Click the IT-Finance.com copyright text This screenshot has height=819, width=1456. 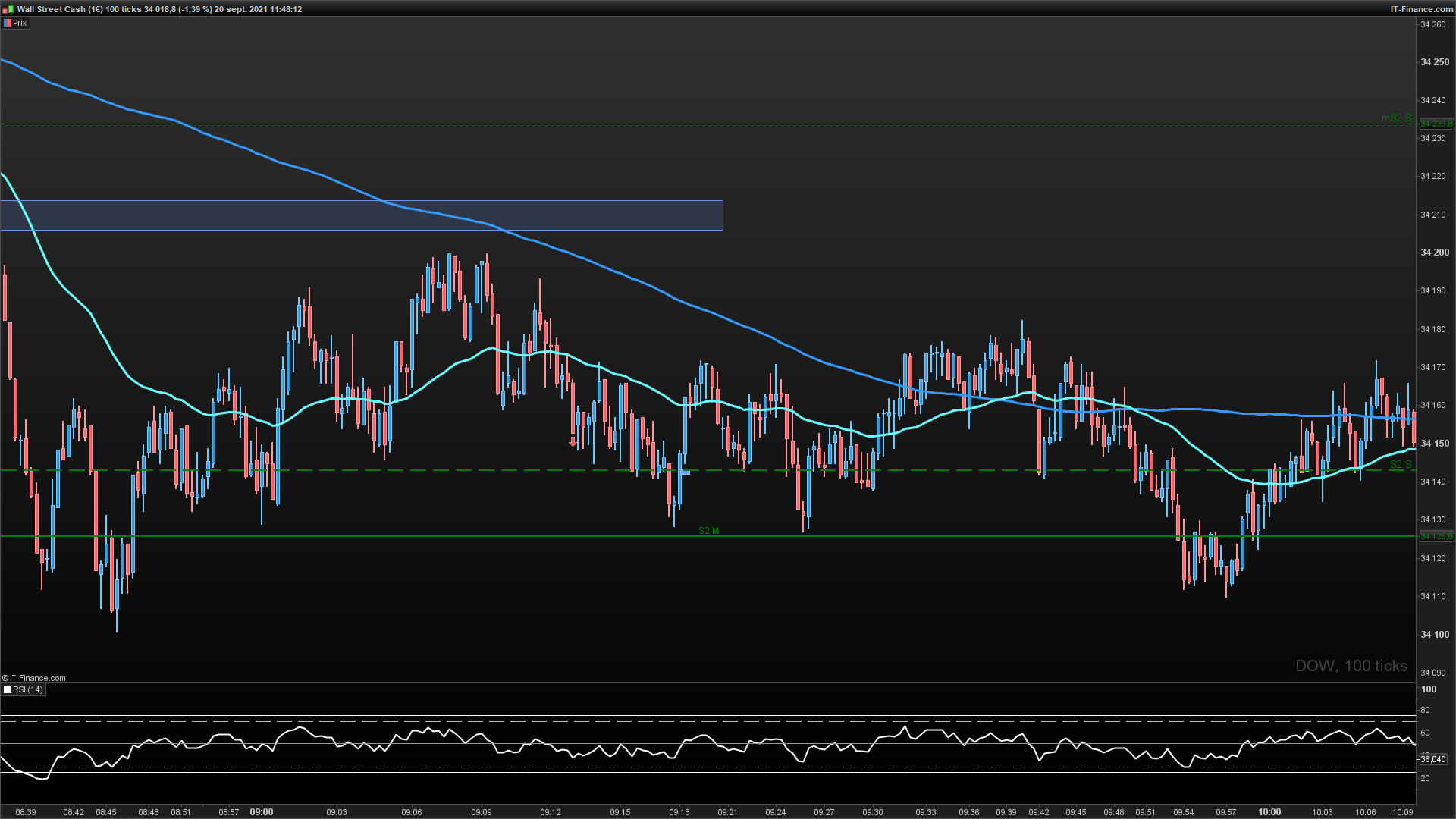(x=34, y=678)
